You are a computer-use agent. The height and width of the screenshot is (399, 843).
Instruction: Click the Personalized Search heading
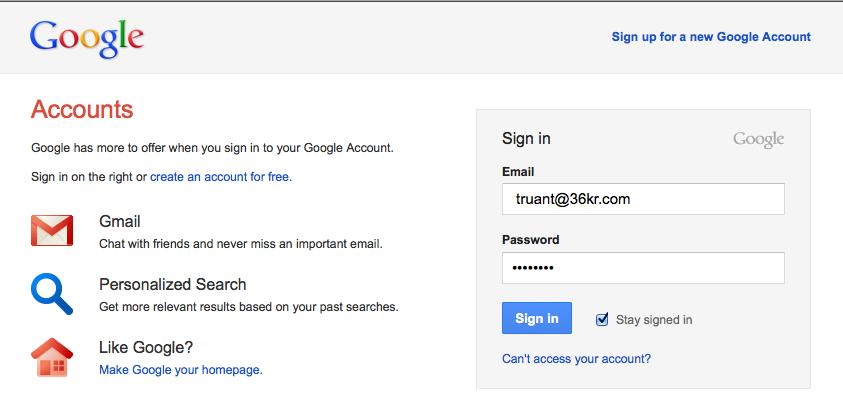coord(173,284)
